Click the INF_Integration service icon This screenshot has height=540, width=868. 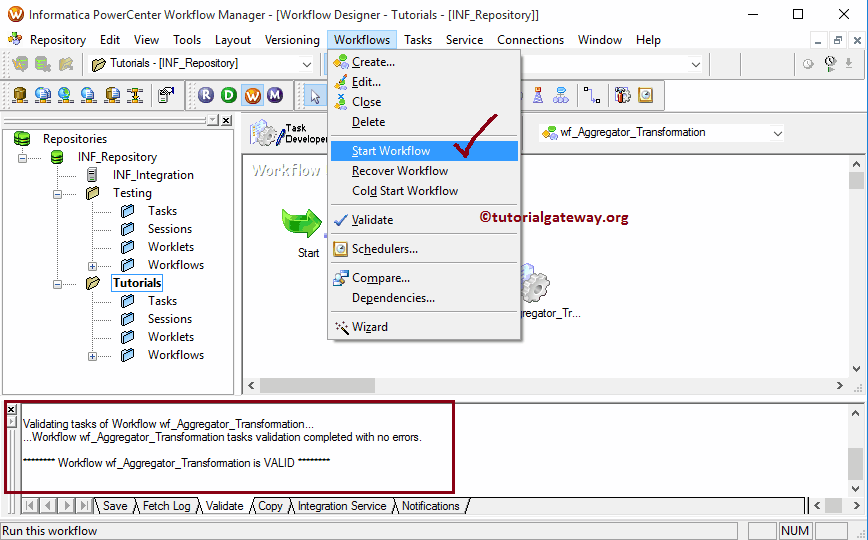[92, 175]
